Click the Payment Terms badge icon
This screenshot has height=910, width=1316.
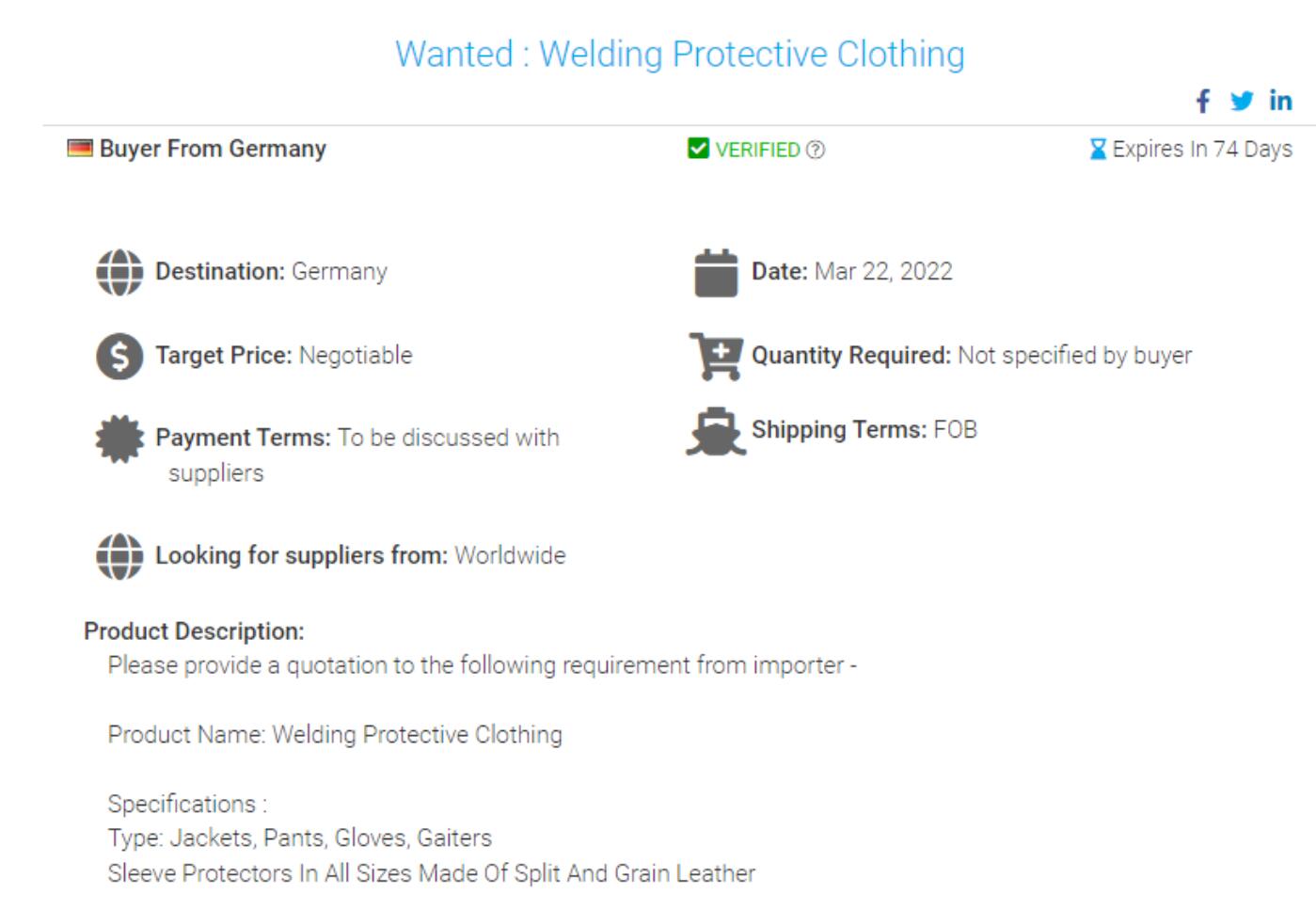tap(119, 439)
